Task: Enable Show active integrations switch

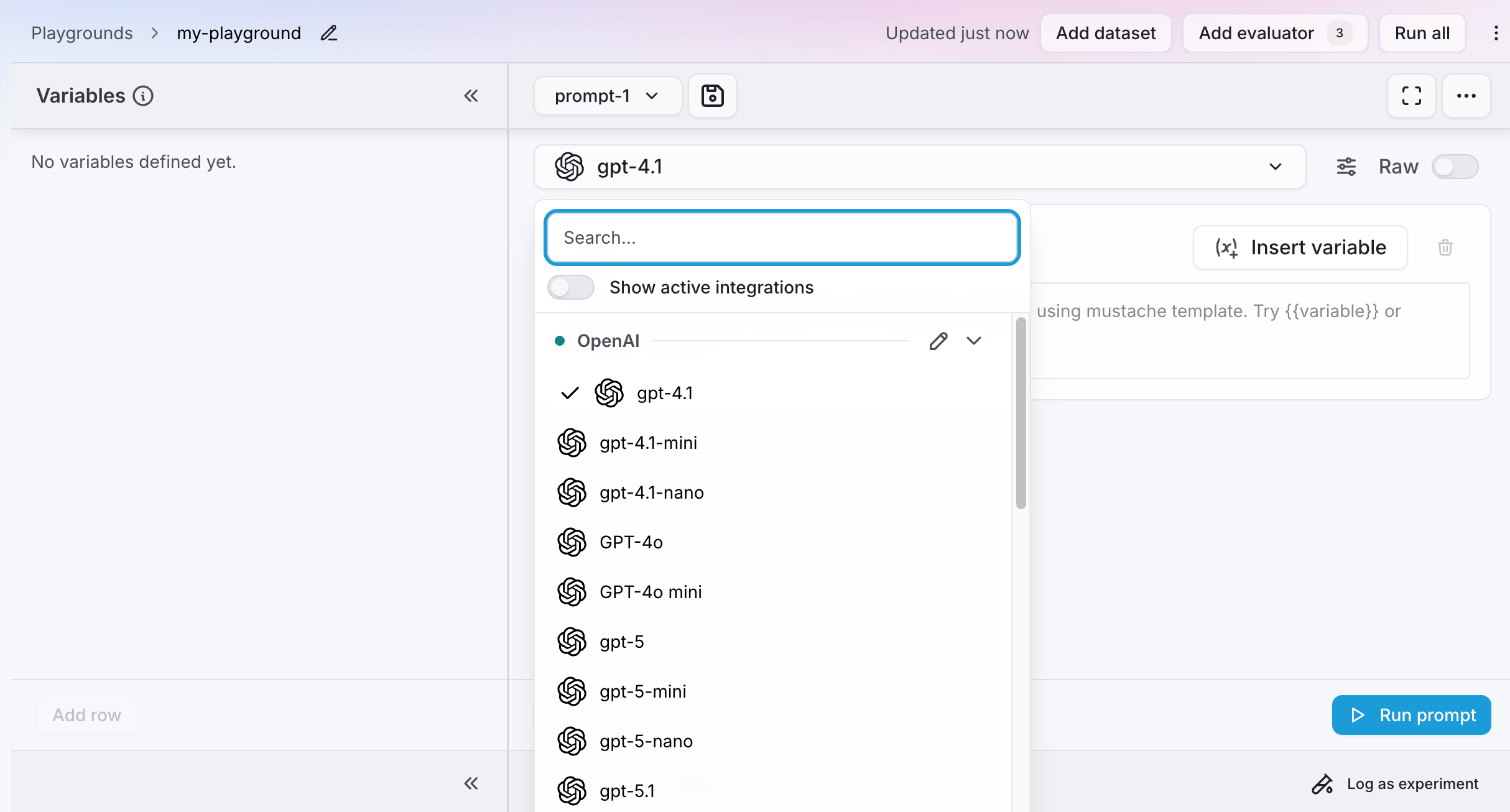Action: pos(570,287)
